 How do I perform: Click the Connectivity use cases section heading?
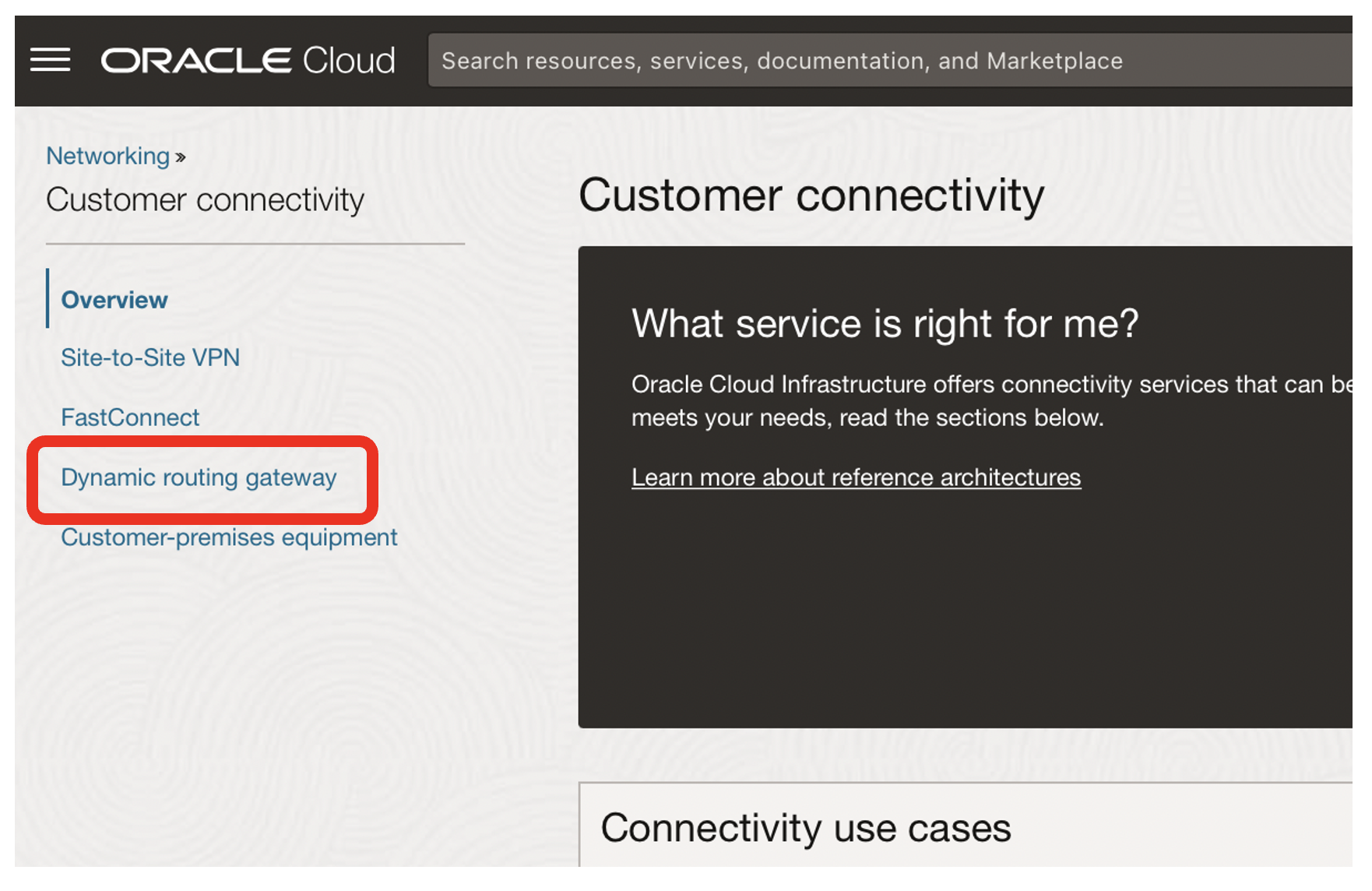tap(806, 828)
